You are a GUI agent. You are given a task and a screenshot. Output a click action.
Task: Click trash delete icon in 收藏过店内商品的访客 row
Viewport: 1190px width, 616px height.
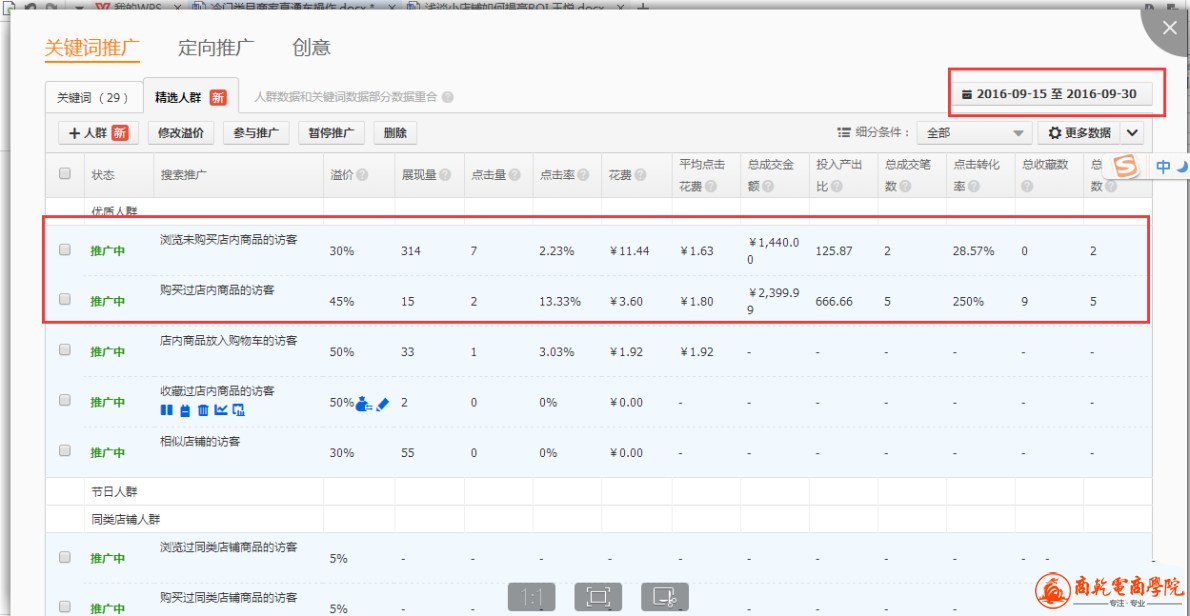(x=203, y=410)
